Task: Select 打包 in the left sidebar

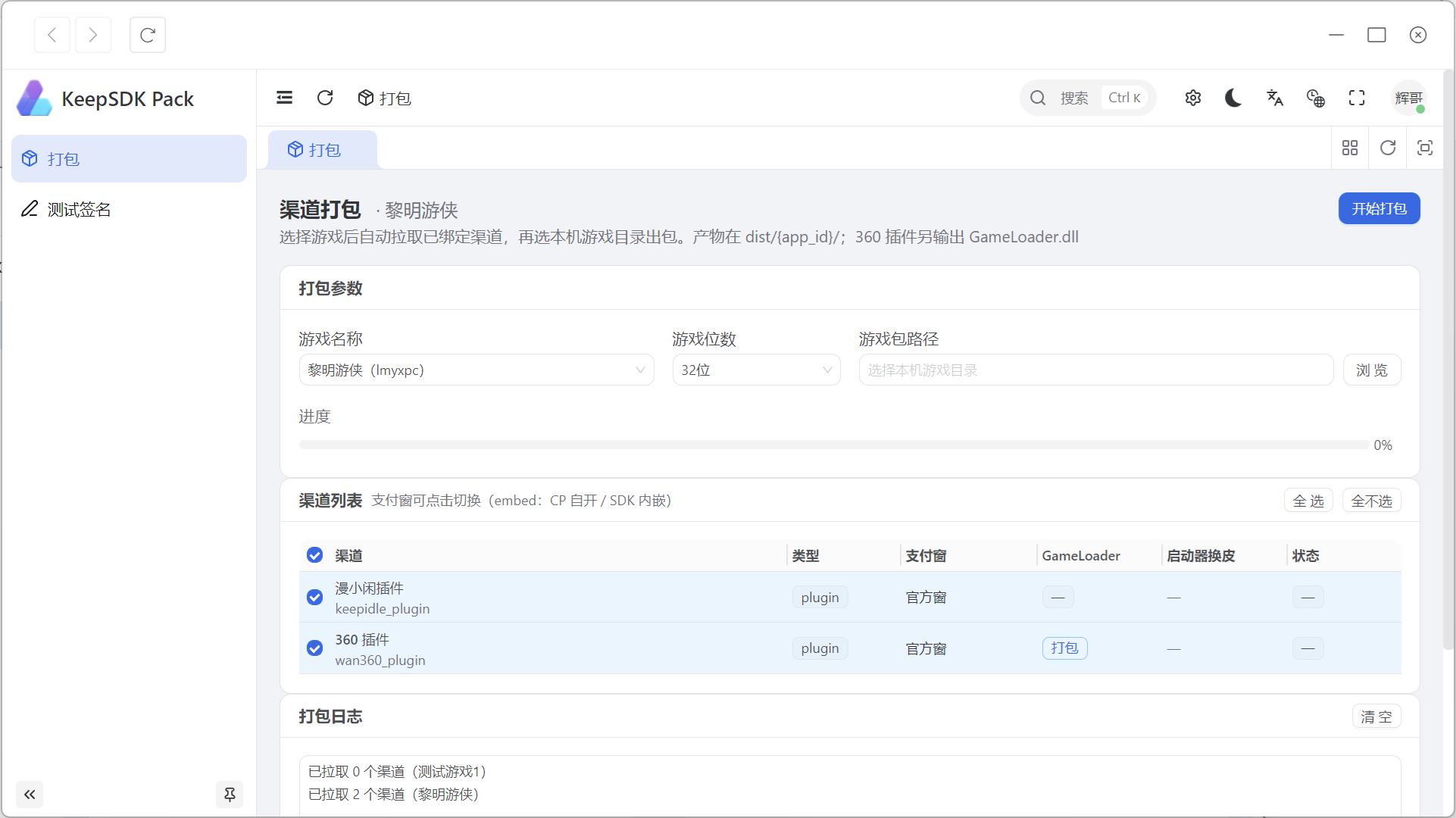Action: [x=129, y=159]
